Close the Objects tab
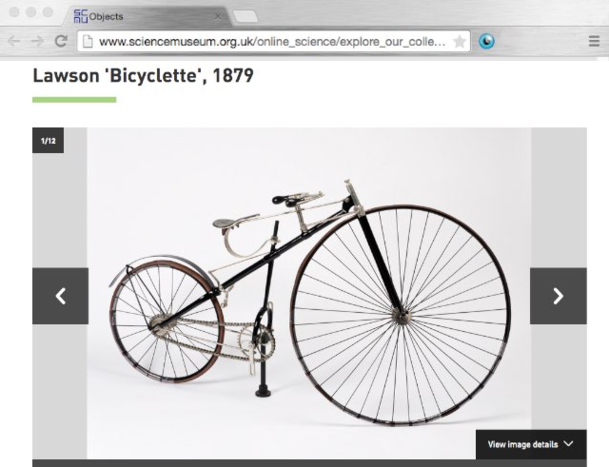609x467 pixels. tap(218, 17)
